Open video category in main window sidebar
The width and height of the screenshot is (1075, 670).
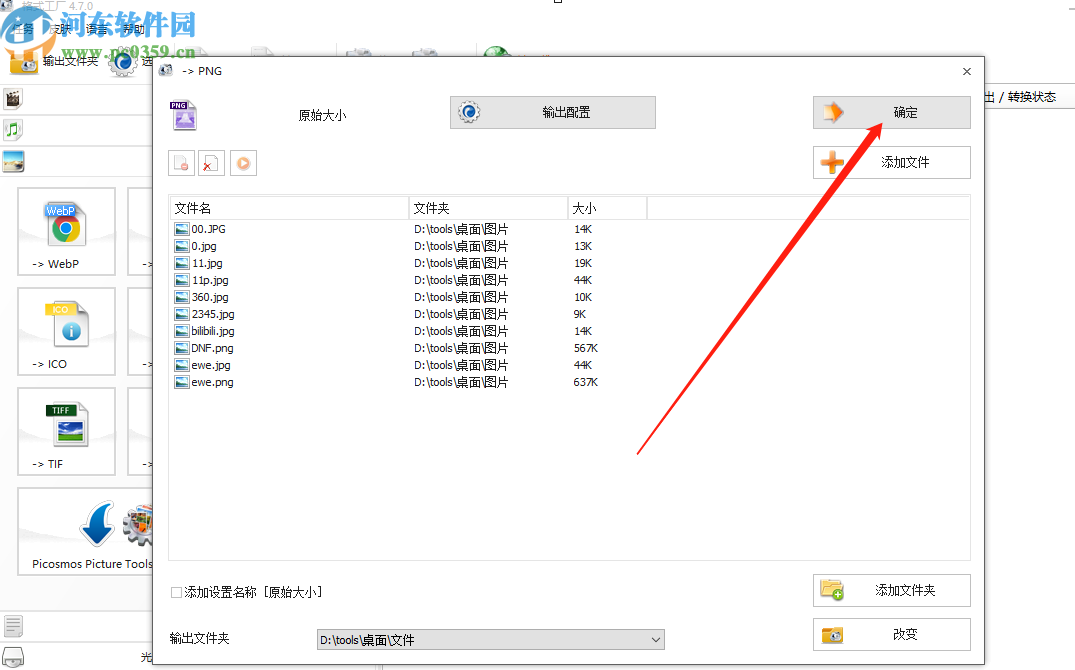point(13,99)
